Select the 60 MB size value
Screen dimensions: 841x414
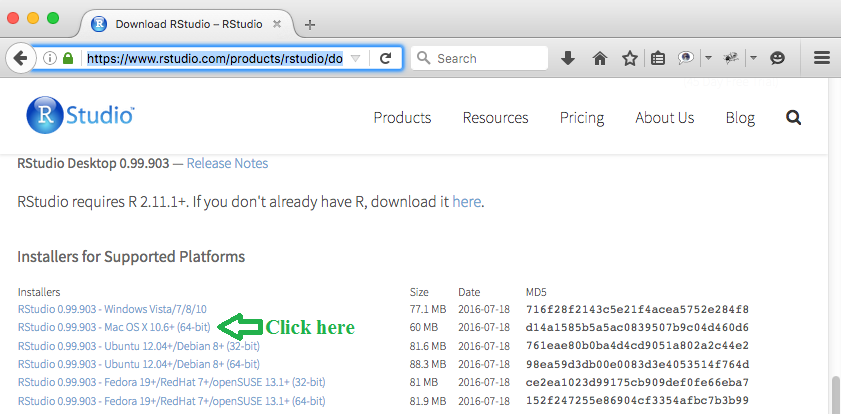(423, 327)
